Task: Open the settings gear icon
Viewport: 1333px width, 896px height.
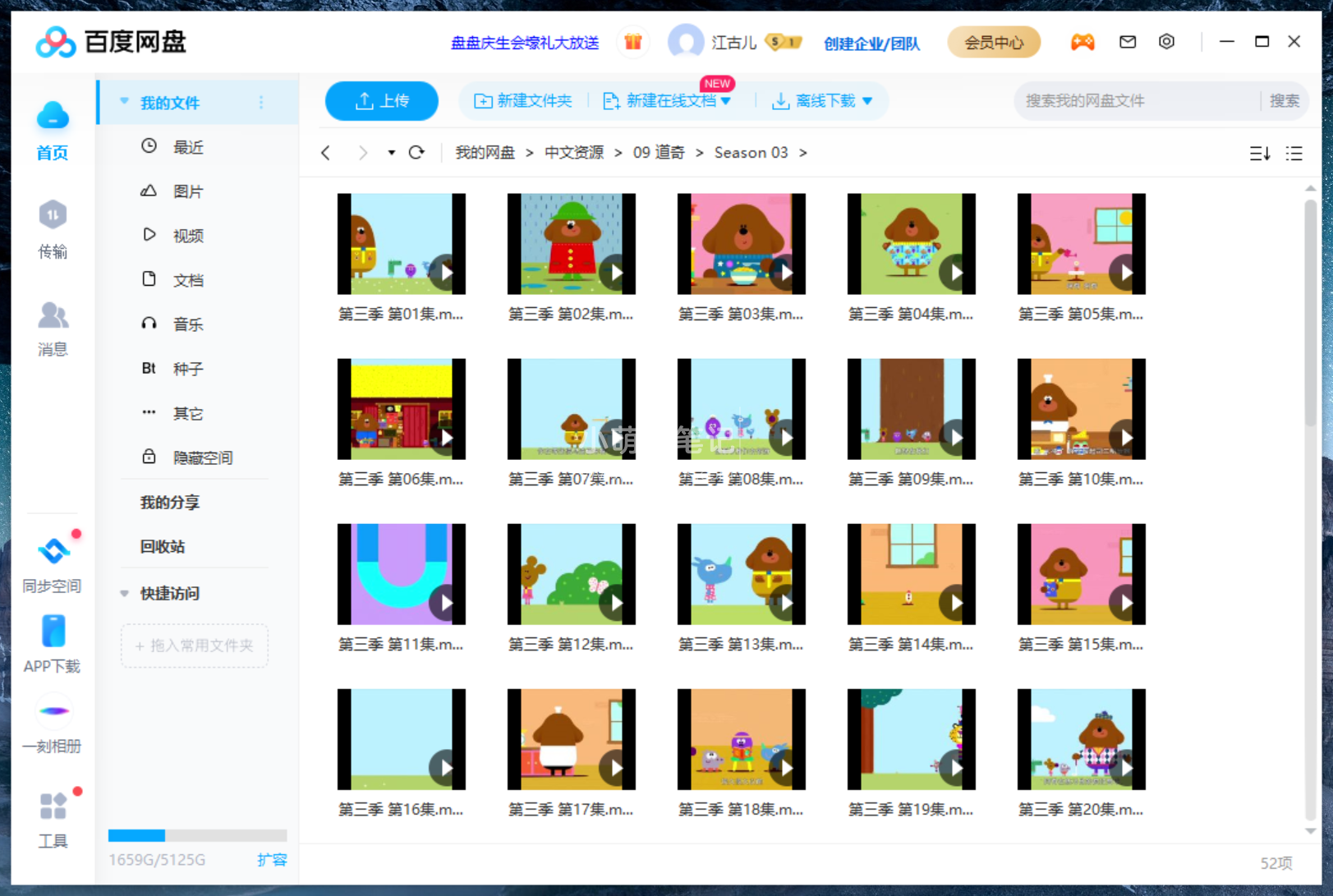Action: tap(1167, 41)
